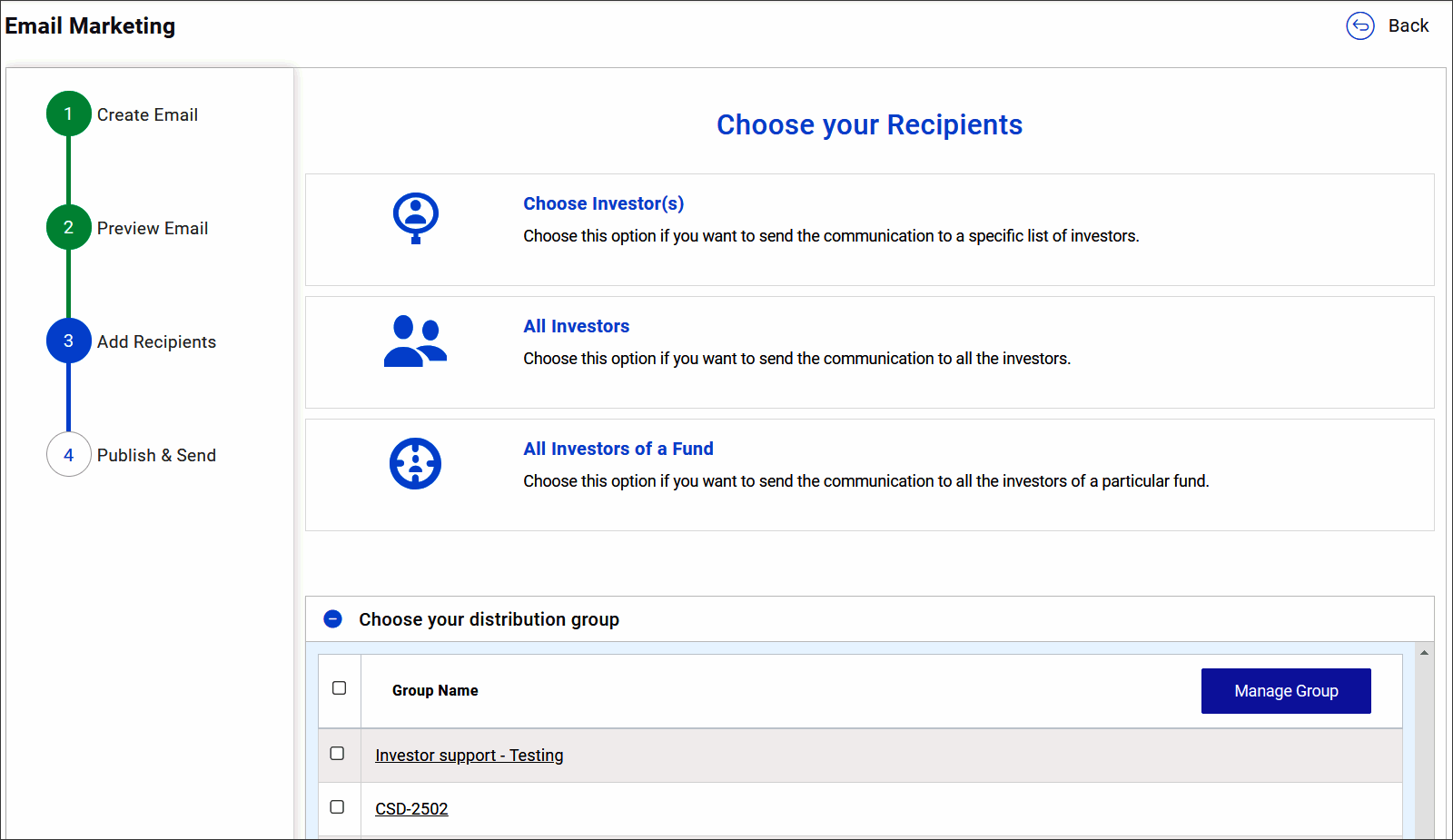
Task: Click the blue step 3 Add Recipients circle
Action: coord(68,341)
